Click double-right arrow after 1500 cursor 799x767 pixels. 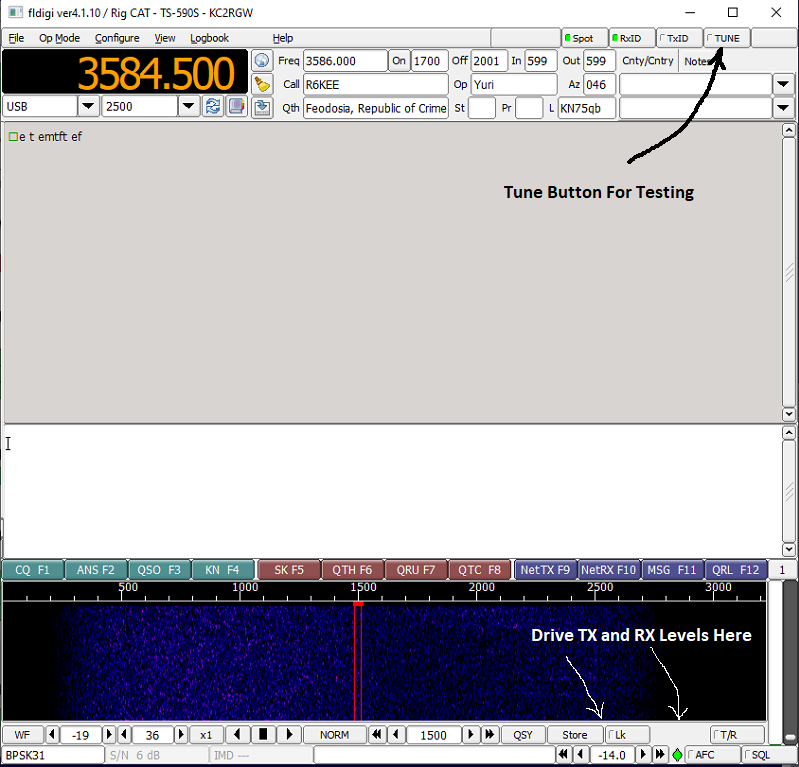pyautogui.click(x=490, y=735)
